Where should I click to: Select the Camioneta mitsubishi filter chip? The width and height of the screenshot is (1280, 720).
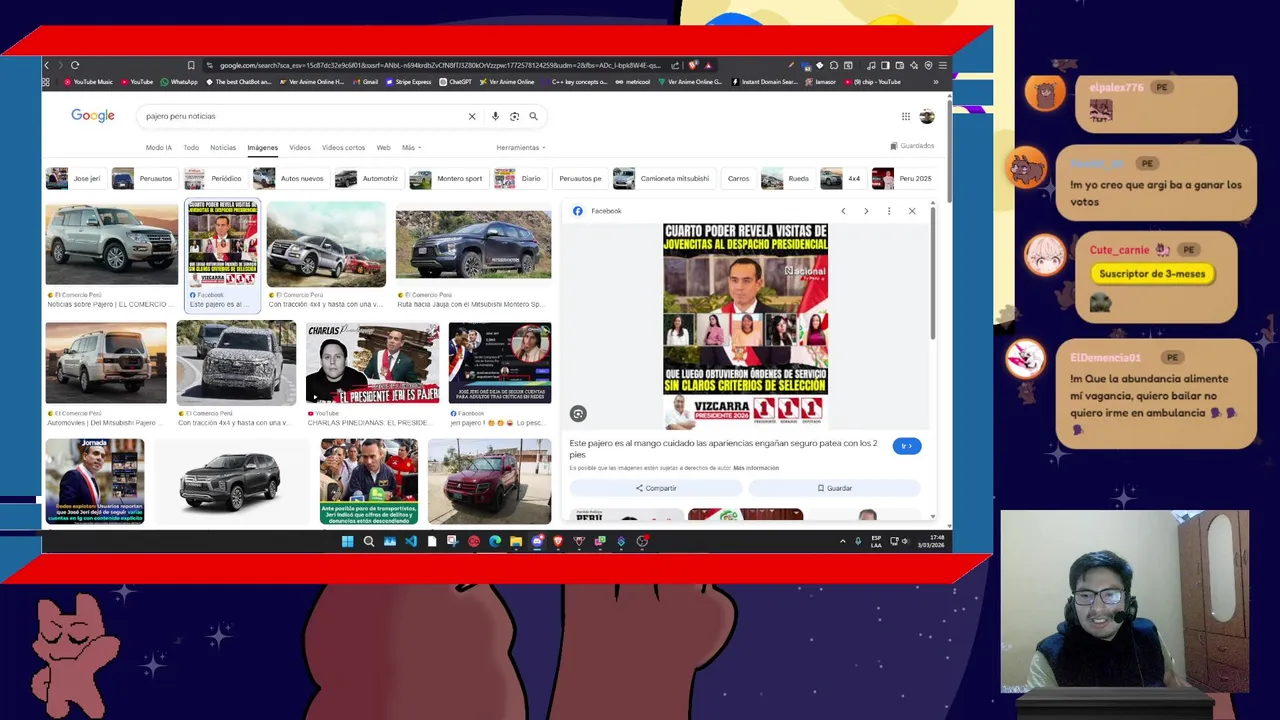662,178
